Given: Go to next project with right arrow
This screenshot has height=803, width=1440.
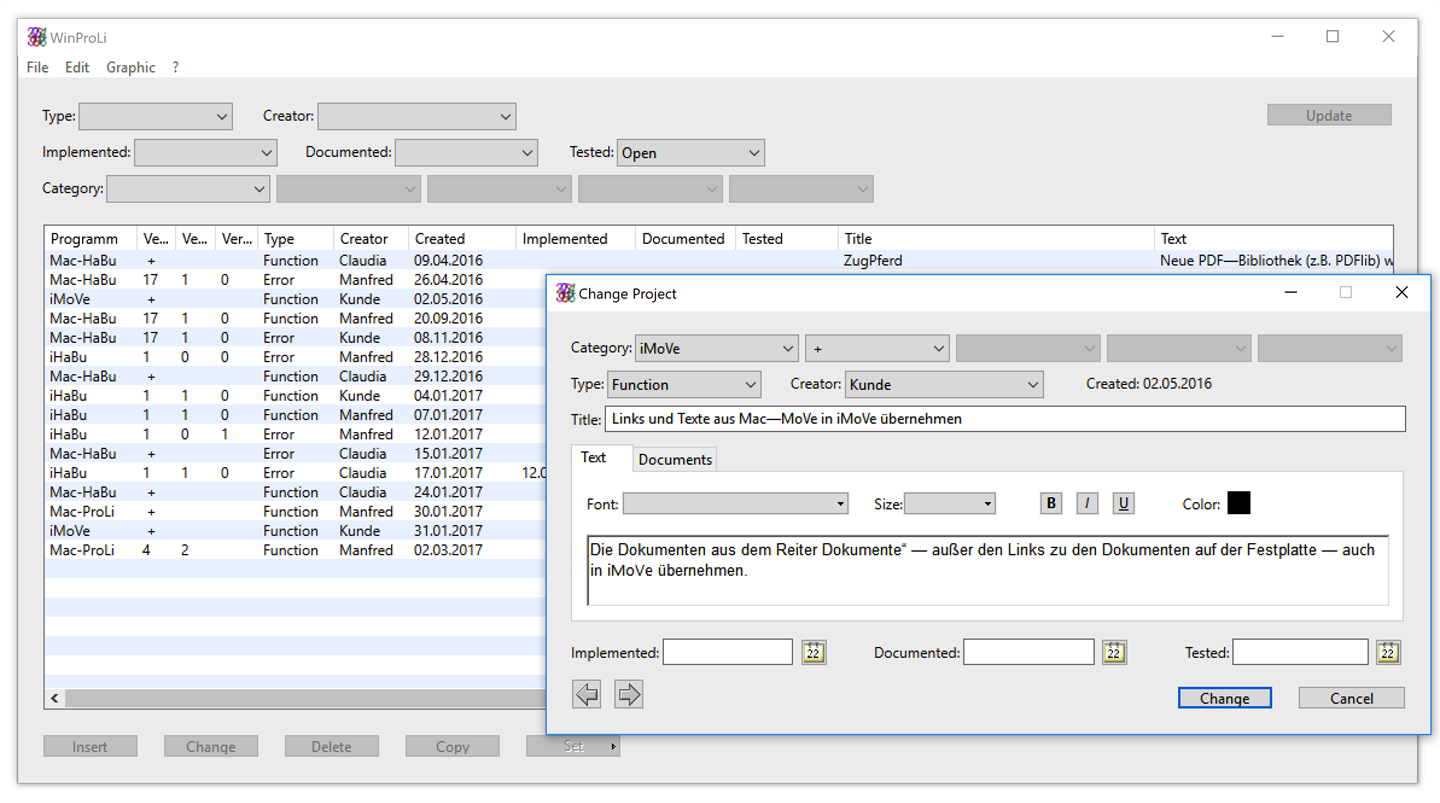Looking at the screenshot, I should pos(629,694).
